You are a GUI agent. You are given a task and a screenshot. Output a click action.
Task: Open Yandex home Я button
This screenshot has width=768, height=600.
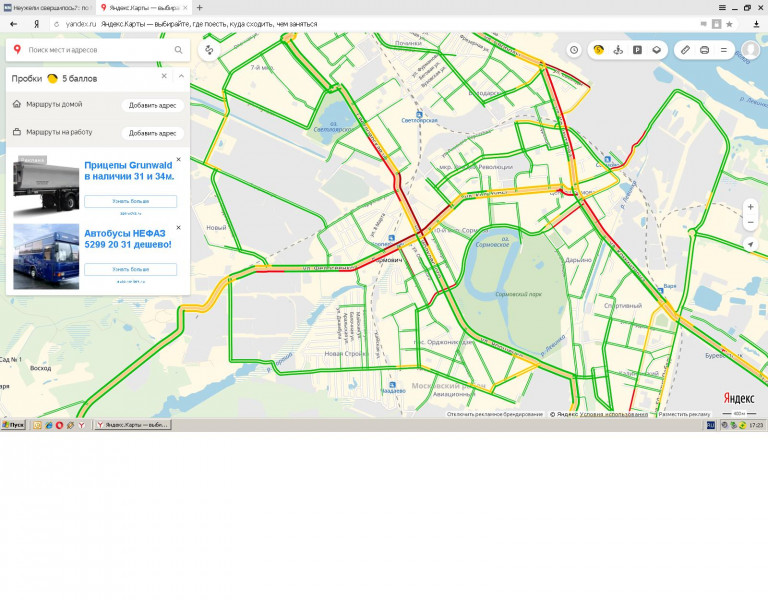[x=36, y=24]
